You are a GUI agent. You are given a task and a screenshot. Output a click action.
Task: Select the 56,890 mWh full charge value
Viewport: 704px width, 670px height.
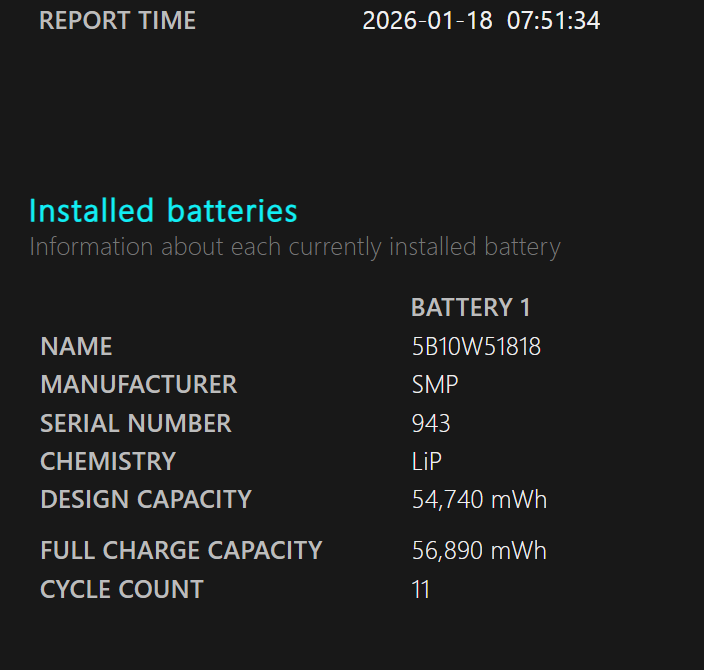479,550
